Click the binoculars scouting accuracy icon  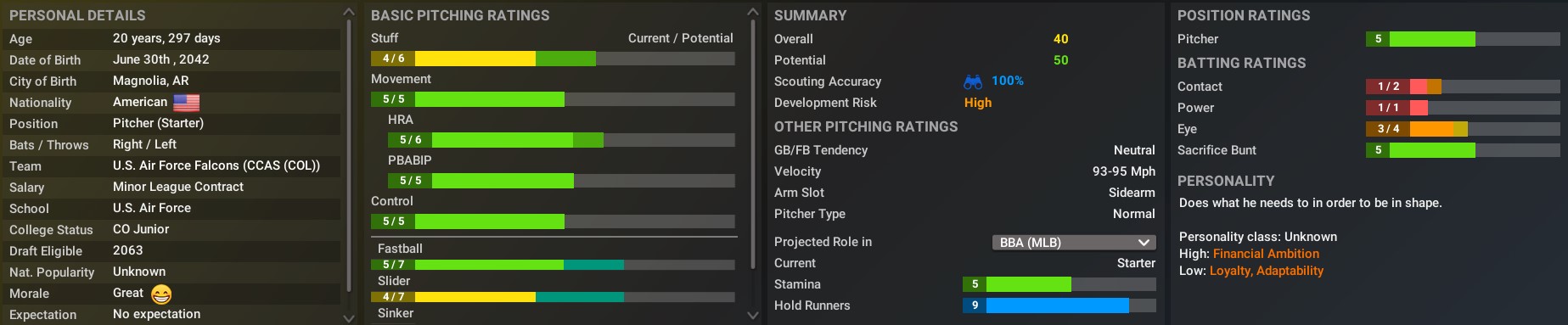pyautogui.click(x=973, y=81)
